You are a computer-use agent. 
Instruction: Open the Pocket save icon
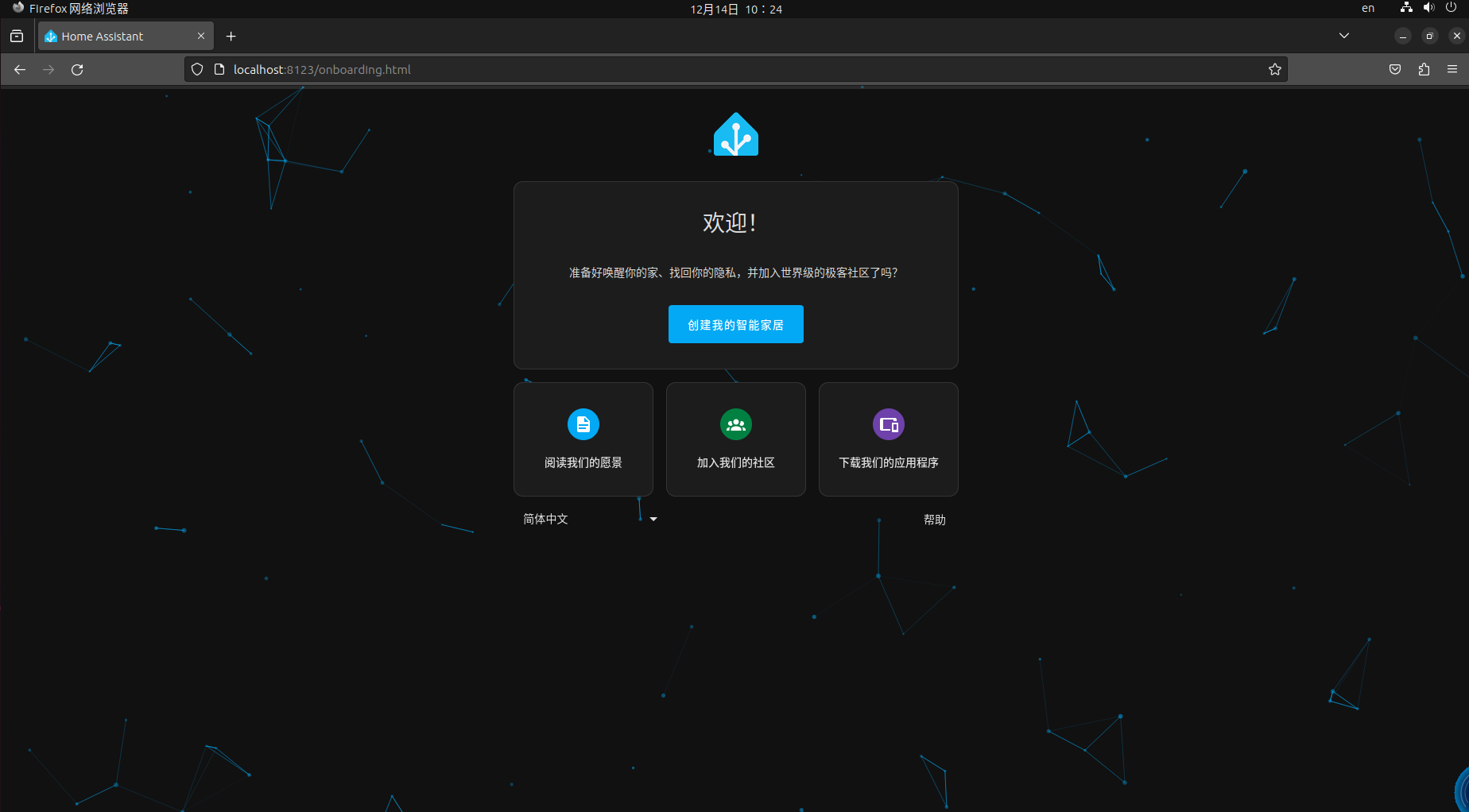[1395, 70]
